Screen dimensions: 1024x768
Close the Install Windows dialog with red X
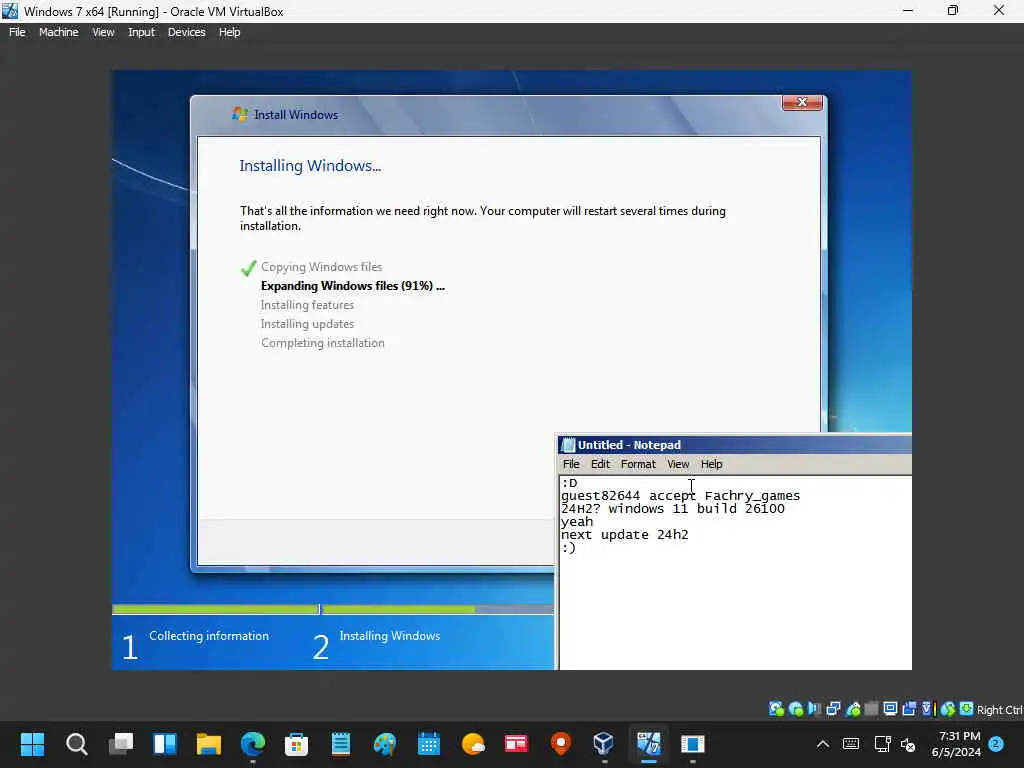pyautogui.click(x=802, y=103)
